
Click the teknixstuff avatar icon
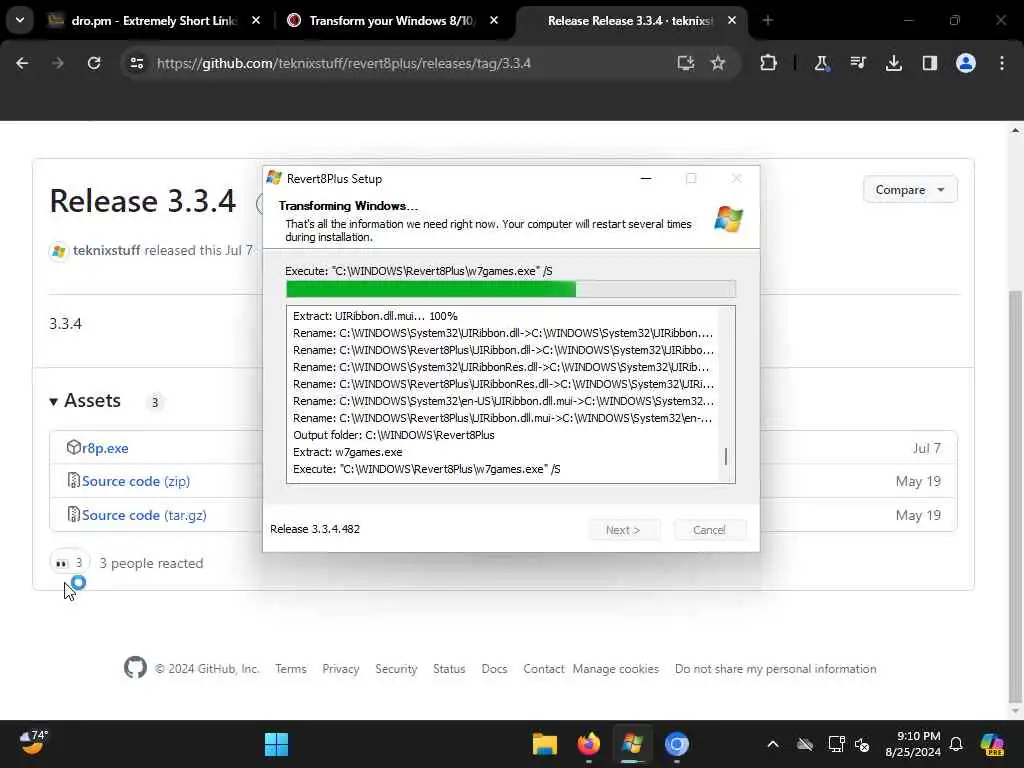coord(59,251)
